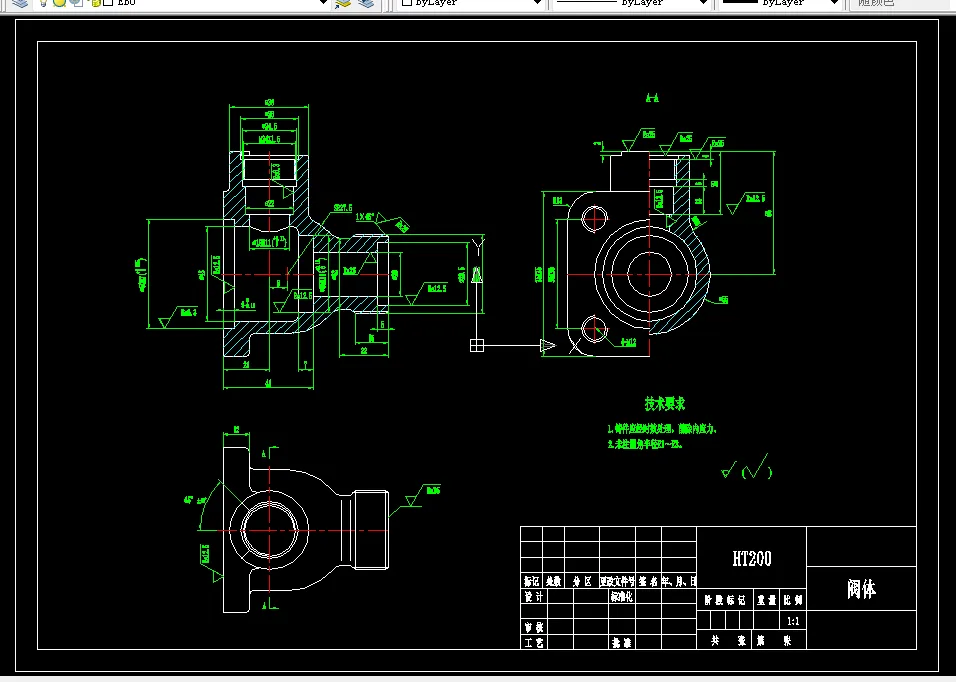Select second technical requirement line about fillet radius

(x=645, y=445)
